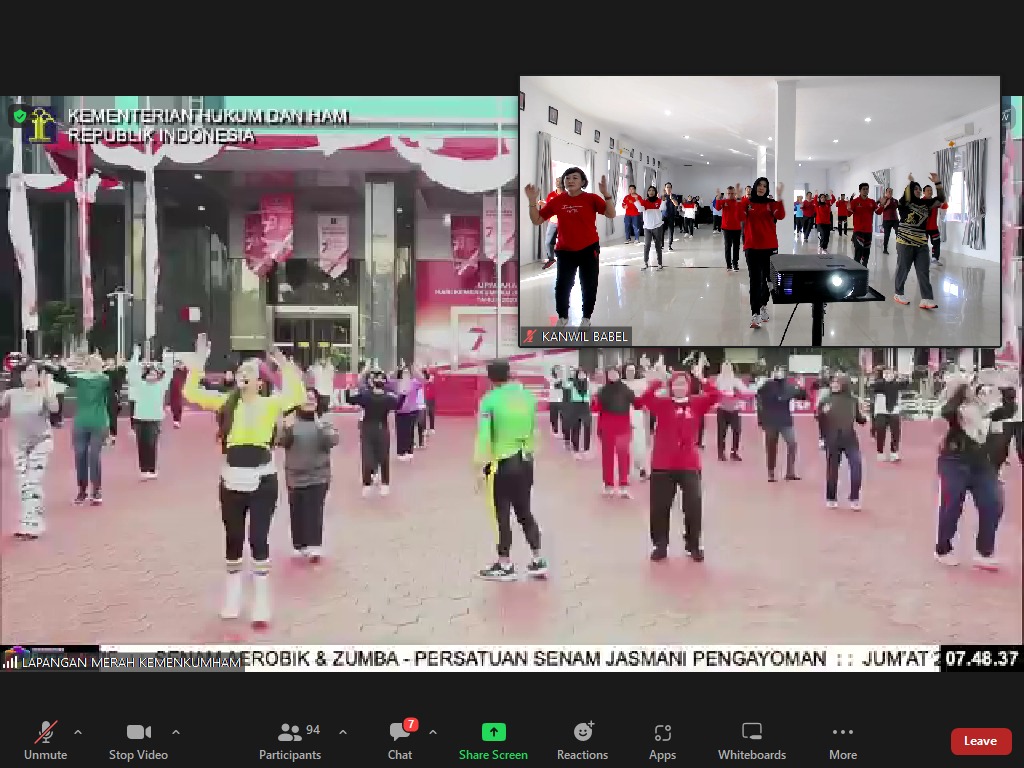Unmute the microphone
This screenshot has height=768, width=1024.
[x=45, y=740]
